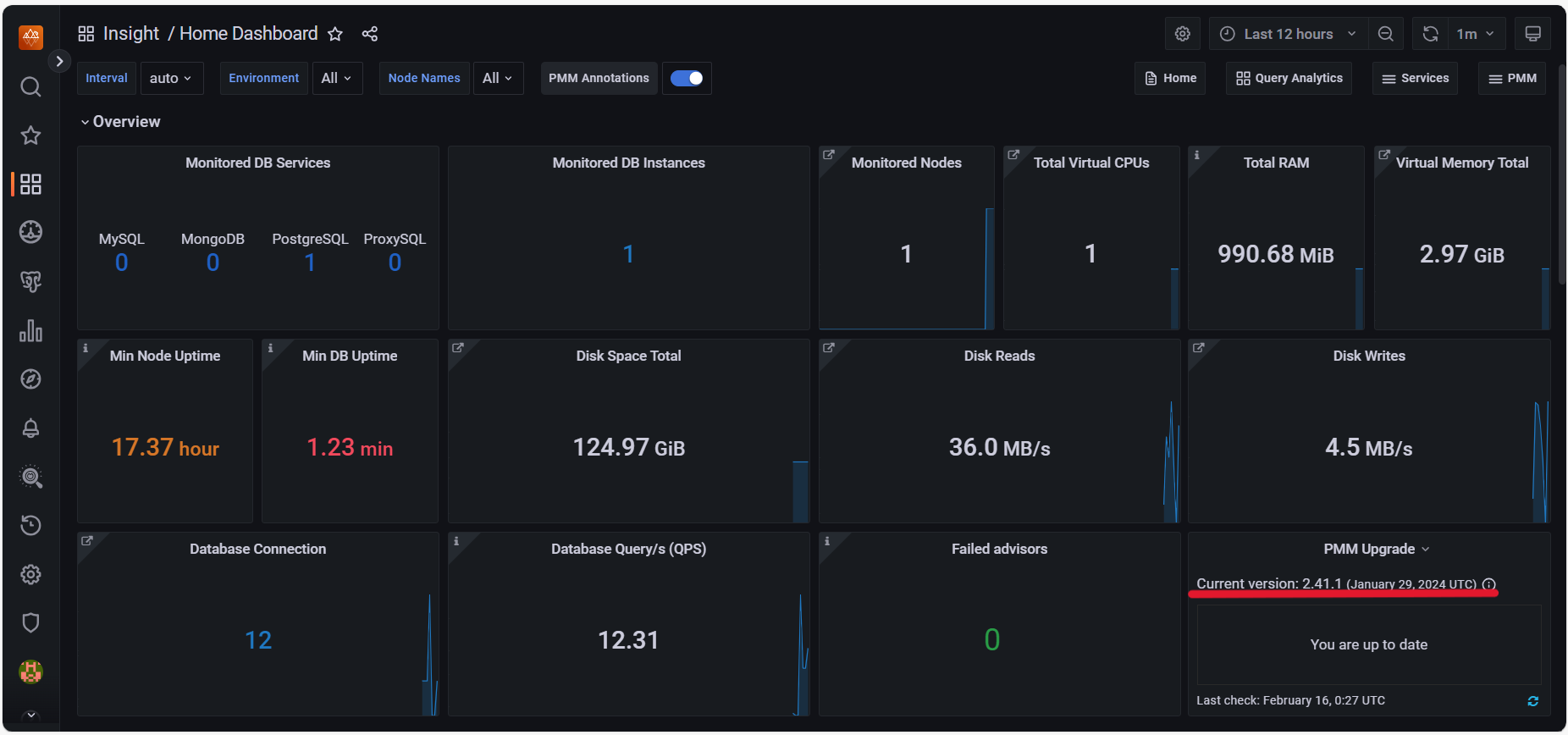The height and width of the screenshot is (735, 1568).
Task: Show Failed advisors panel info icon
Action: (827, 541)
